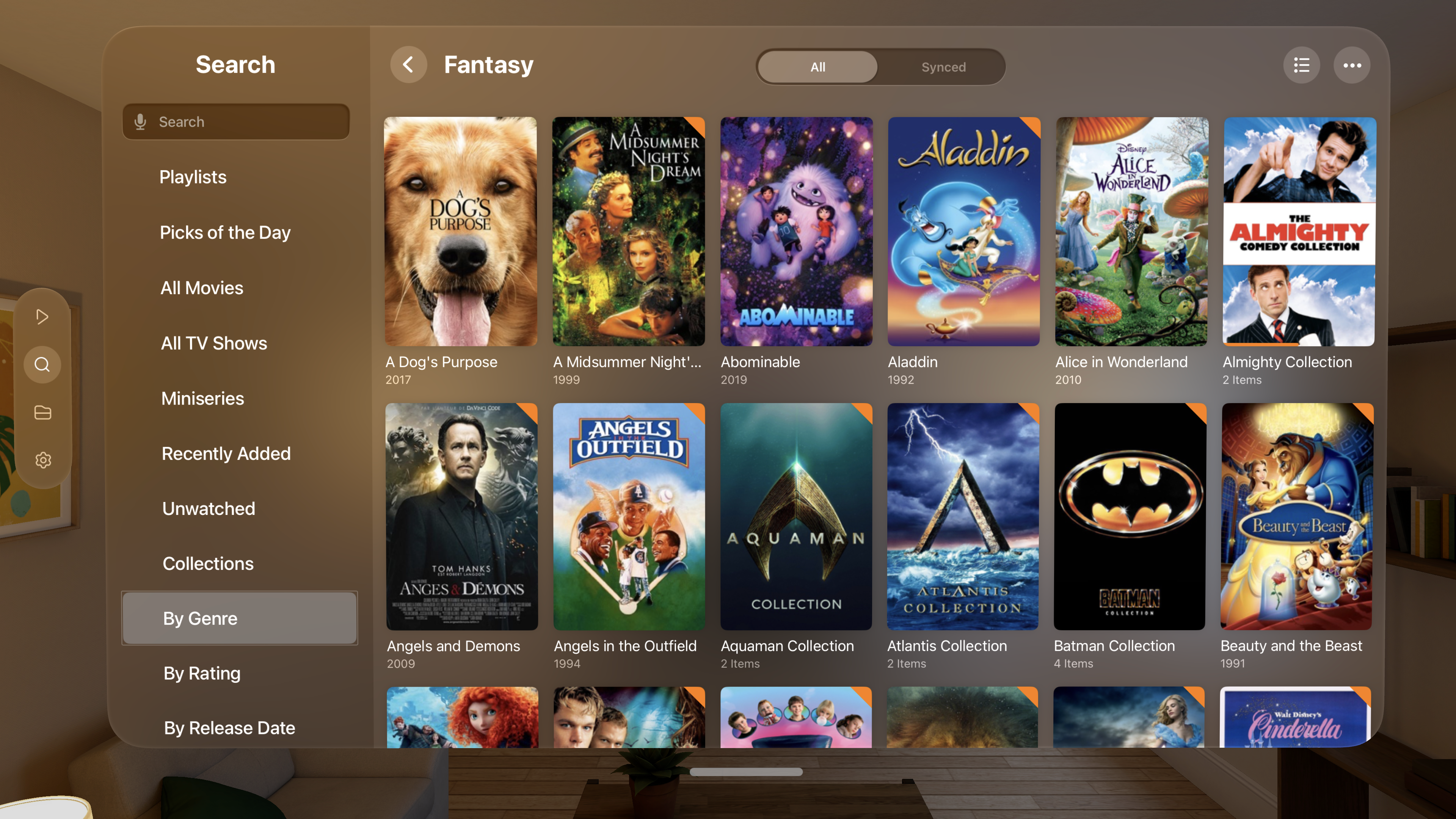Open the Brave poster with red-haired girl
1456x819 pixels.
click(462, 717)
